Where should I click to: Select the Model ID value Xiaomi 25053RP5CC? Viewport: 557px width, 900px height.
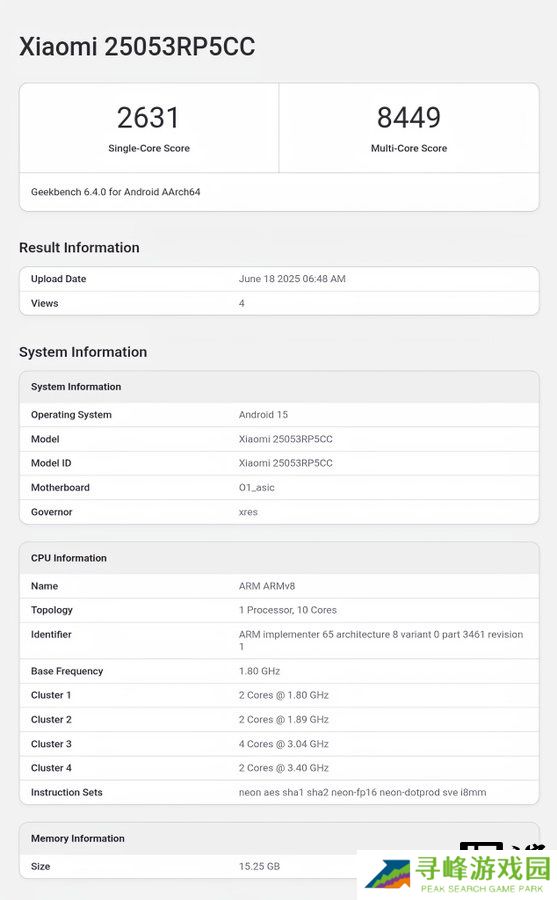(x=285, y=463)
